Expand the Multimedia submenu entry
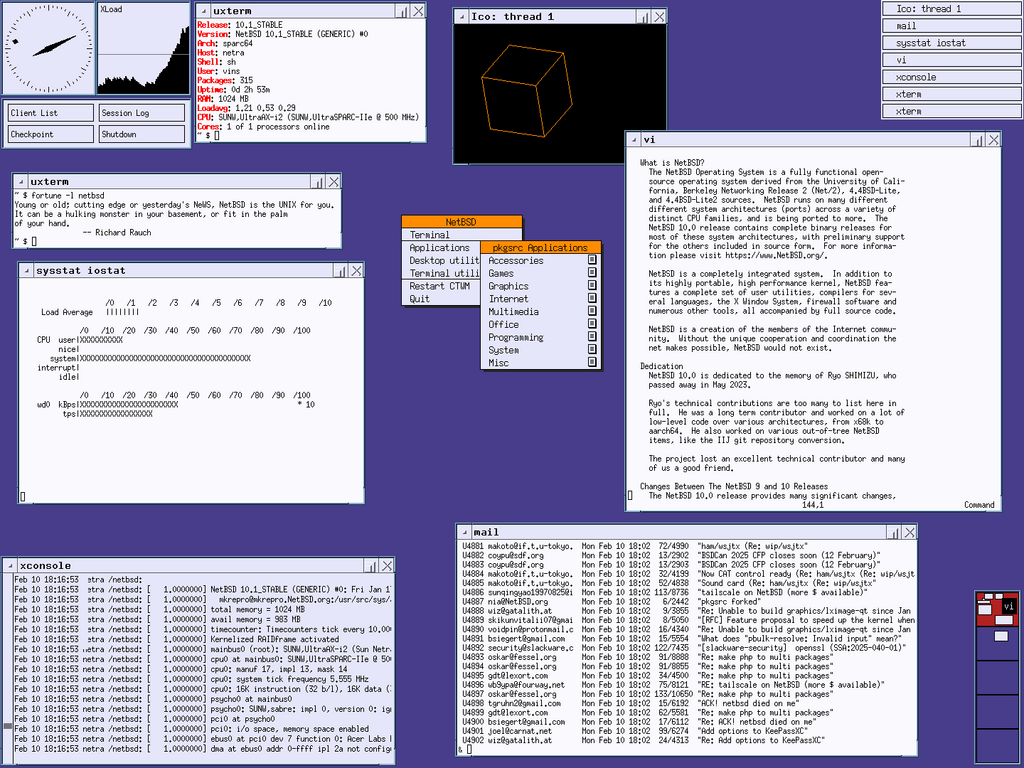The width and height of the screenshot is (1024, 768). [x=541, y=312]
